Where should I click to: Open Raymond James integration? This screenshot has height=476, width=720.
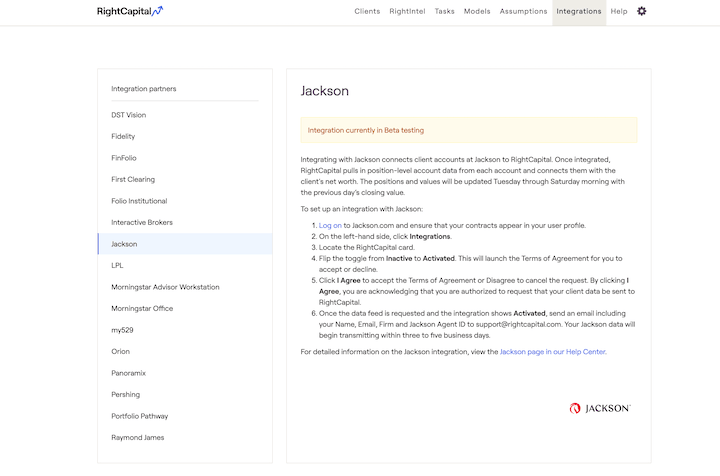185,437
